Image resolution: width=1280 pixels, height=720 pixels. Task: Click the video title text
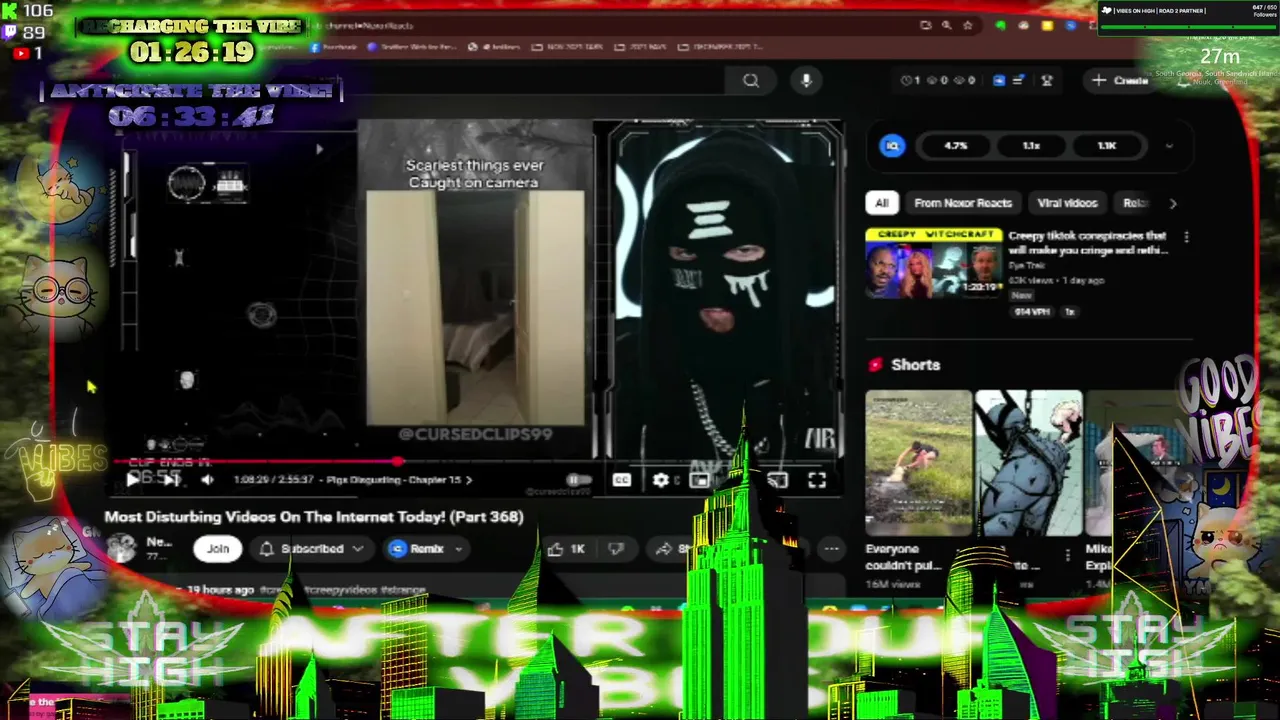point(314,517)
